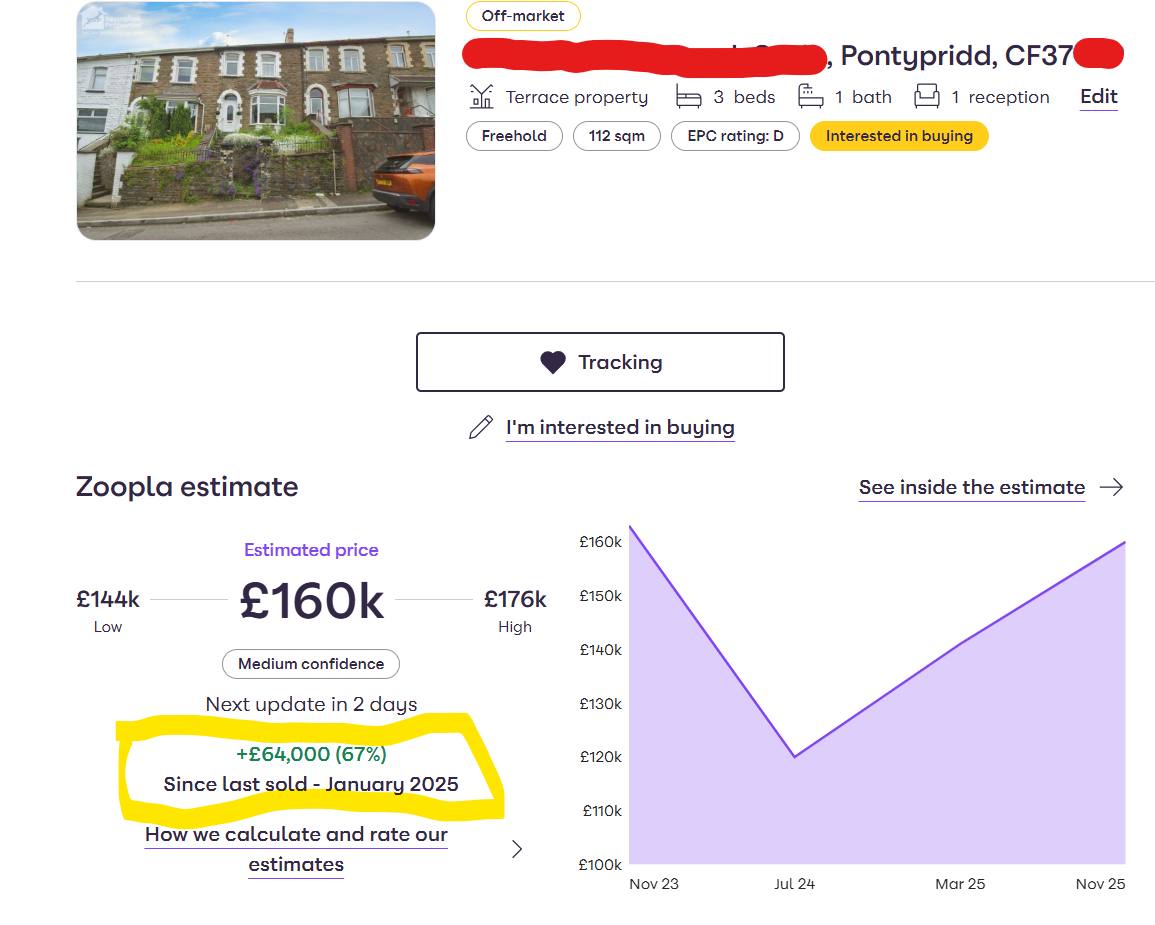
Task: Open I'm interested in buying link
Action: [x=620, y=428]
